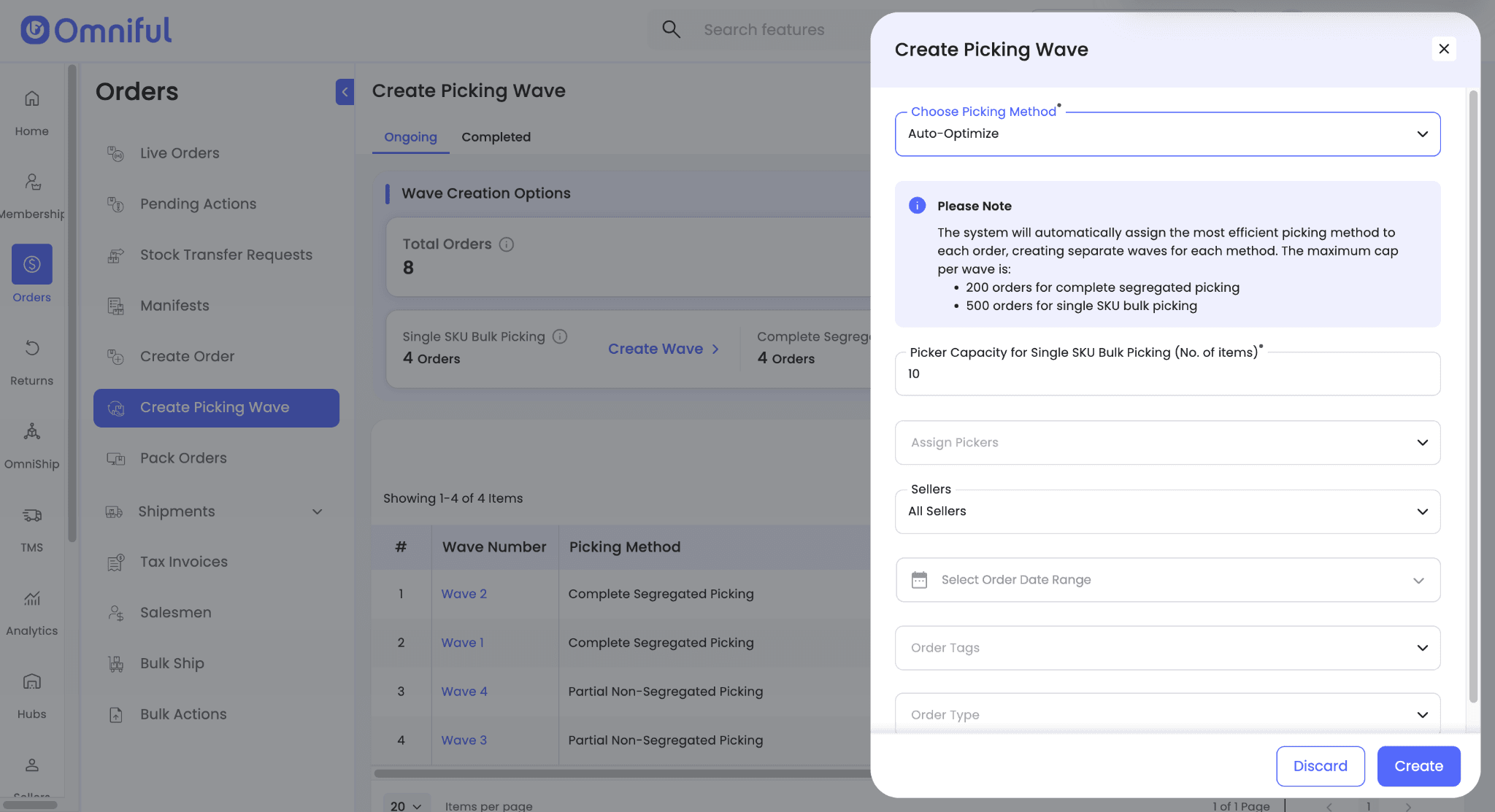This screenshot has width=1495, height=812.
Task: Click the TMS truck icon
Action: click(x=31, y=515)
